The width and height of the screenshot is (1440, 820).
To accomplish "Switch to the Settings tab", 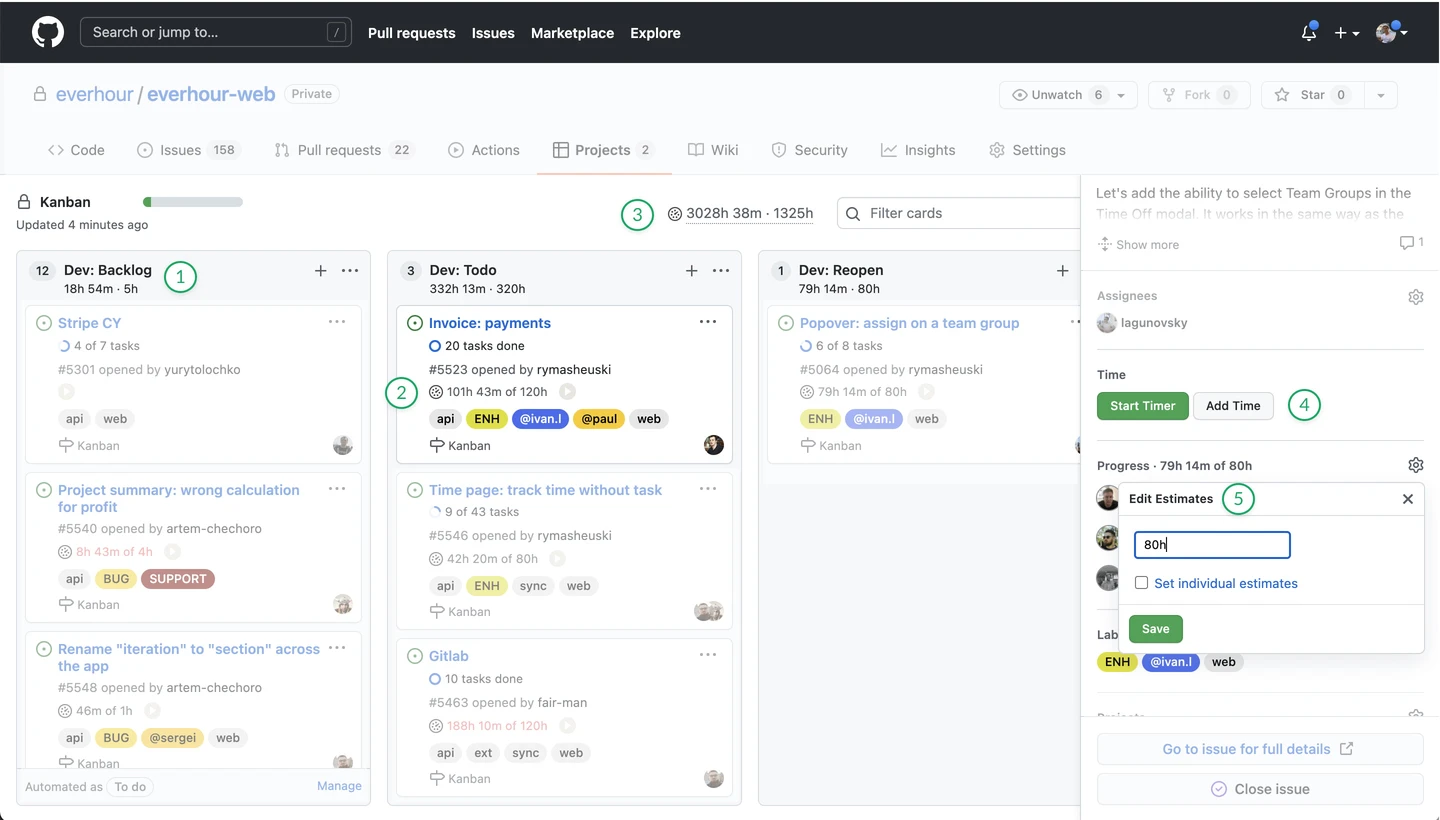I will (x=1028, y=150).
